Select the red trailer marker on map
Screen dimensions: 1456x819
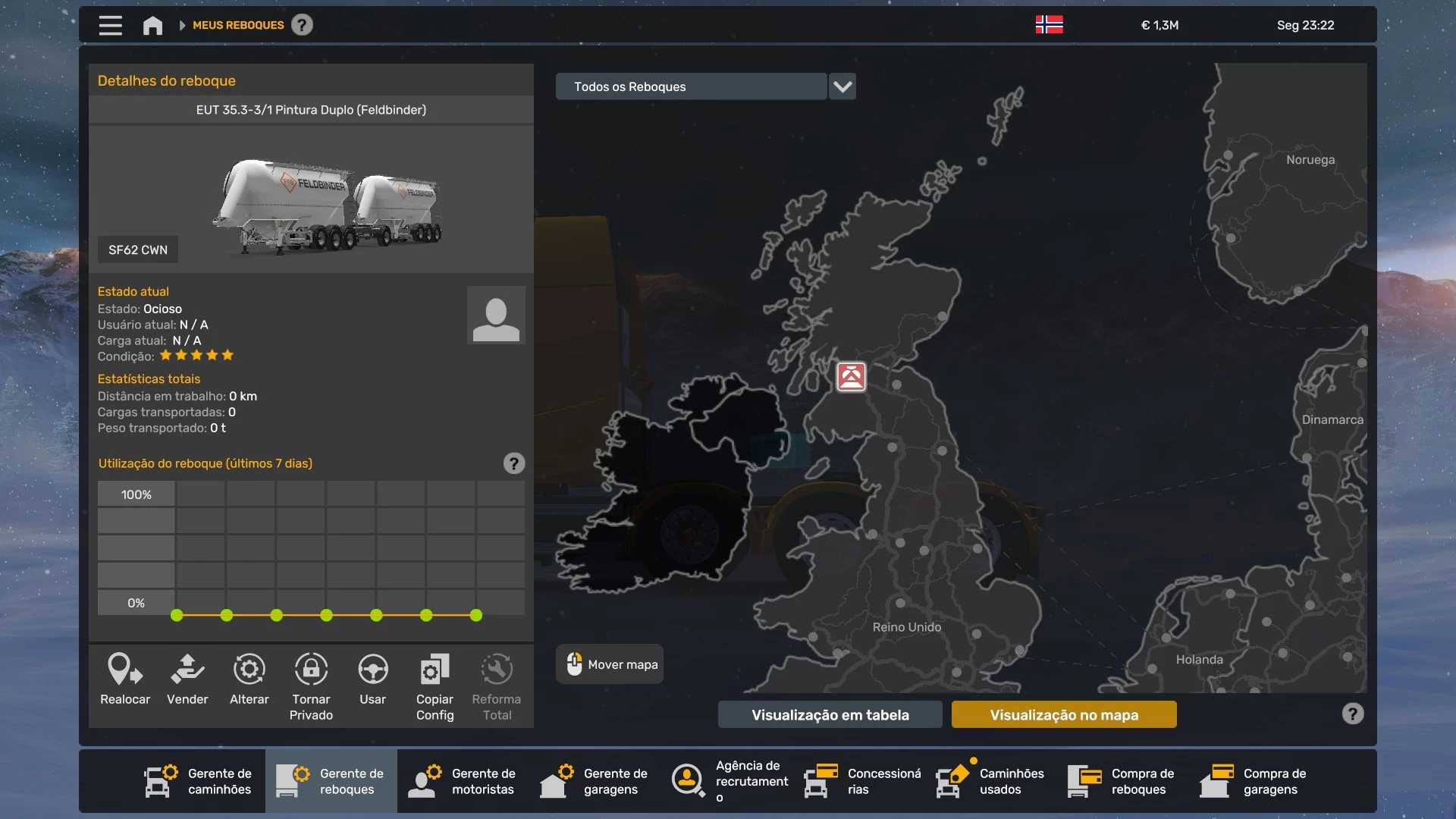click(851, 377)
